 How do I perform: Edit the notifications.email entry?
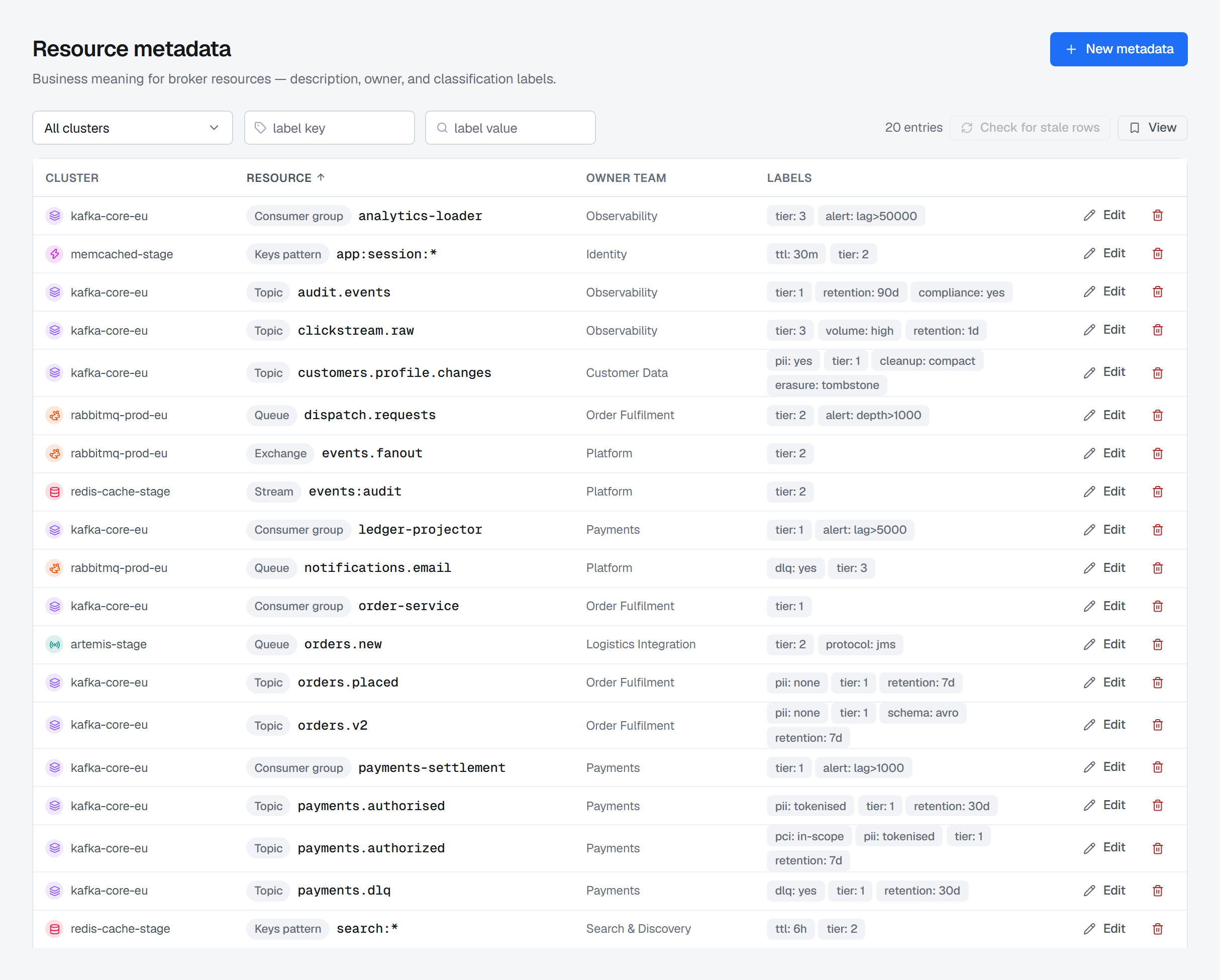[1104, 568]
